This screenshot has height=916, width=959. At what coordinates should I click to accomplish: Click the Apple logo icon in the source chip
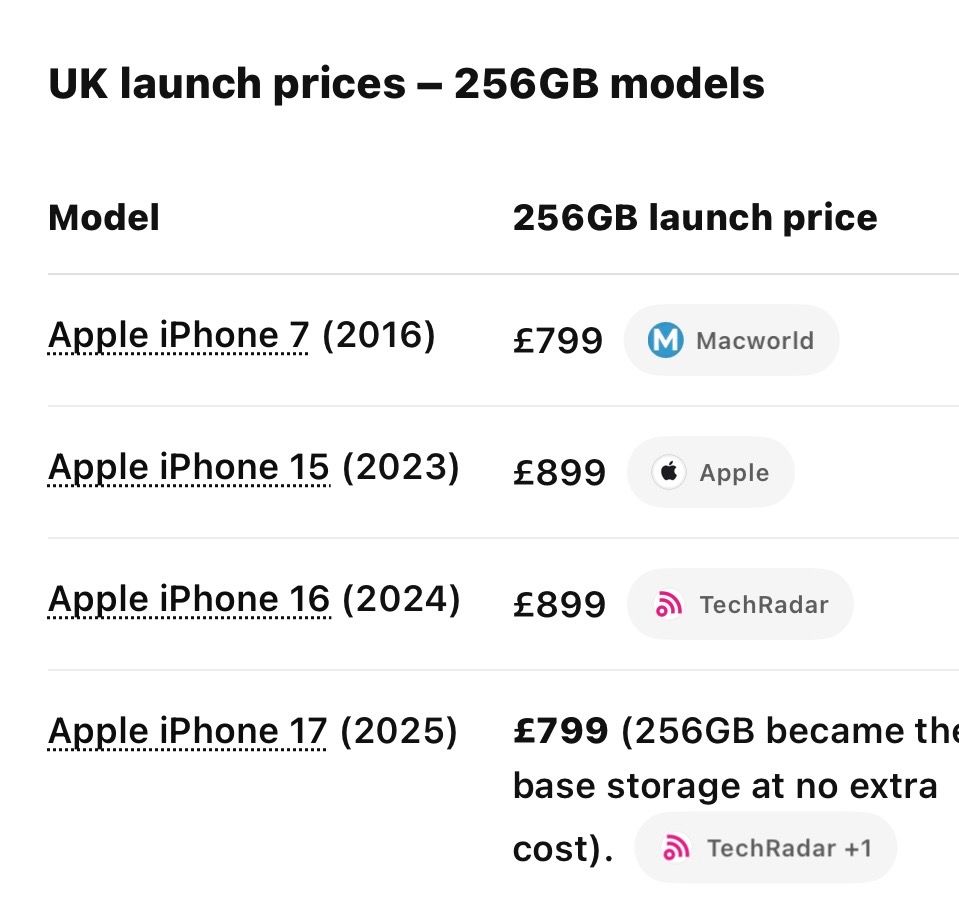click(669, 472)
